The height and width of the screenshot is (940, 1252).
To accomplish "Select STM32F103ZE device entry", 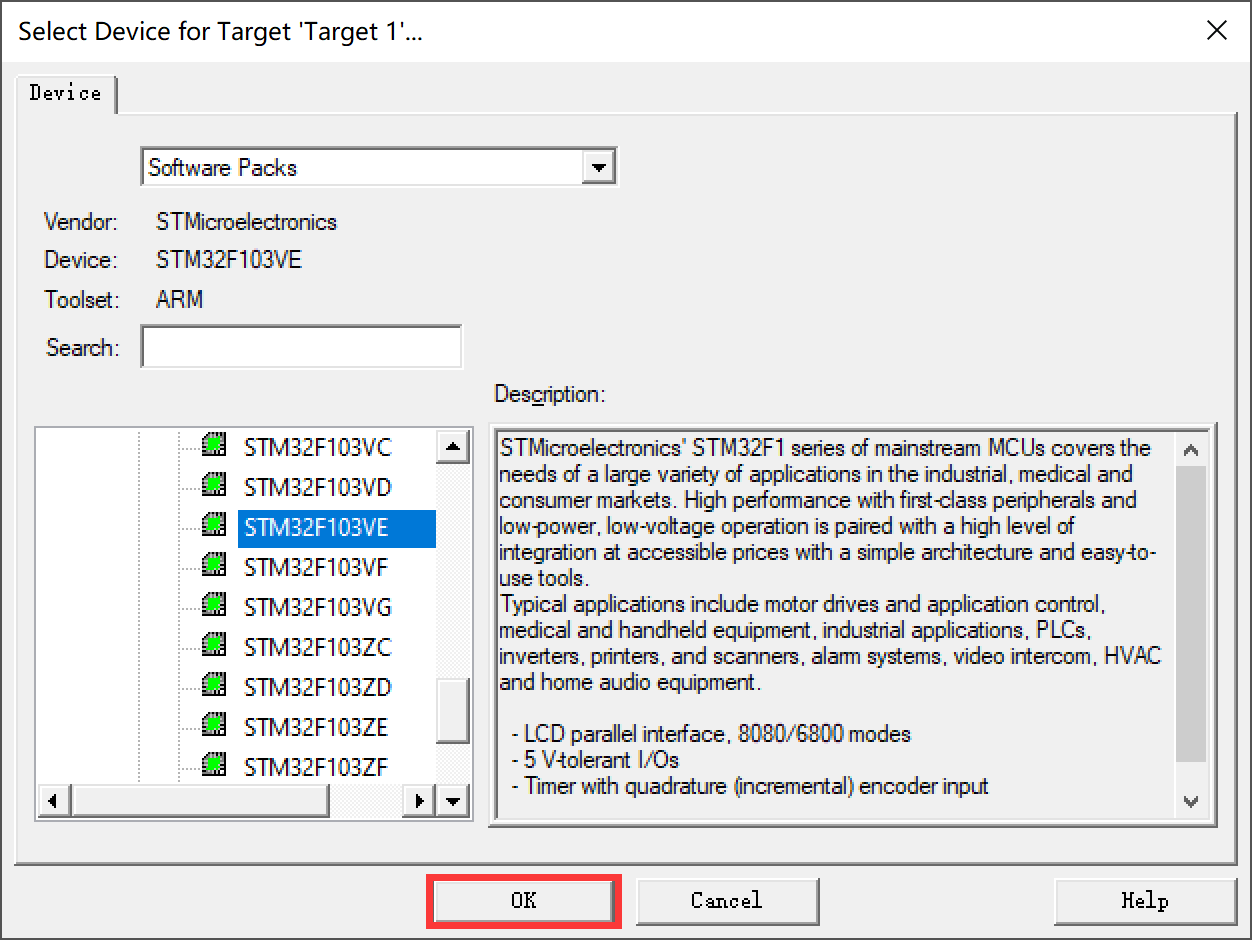I will click(316, 727).
